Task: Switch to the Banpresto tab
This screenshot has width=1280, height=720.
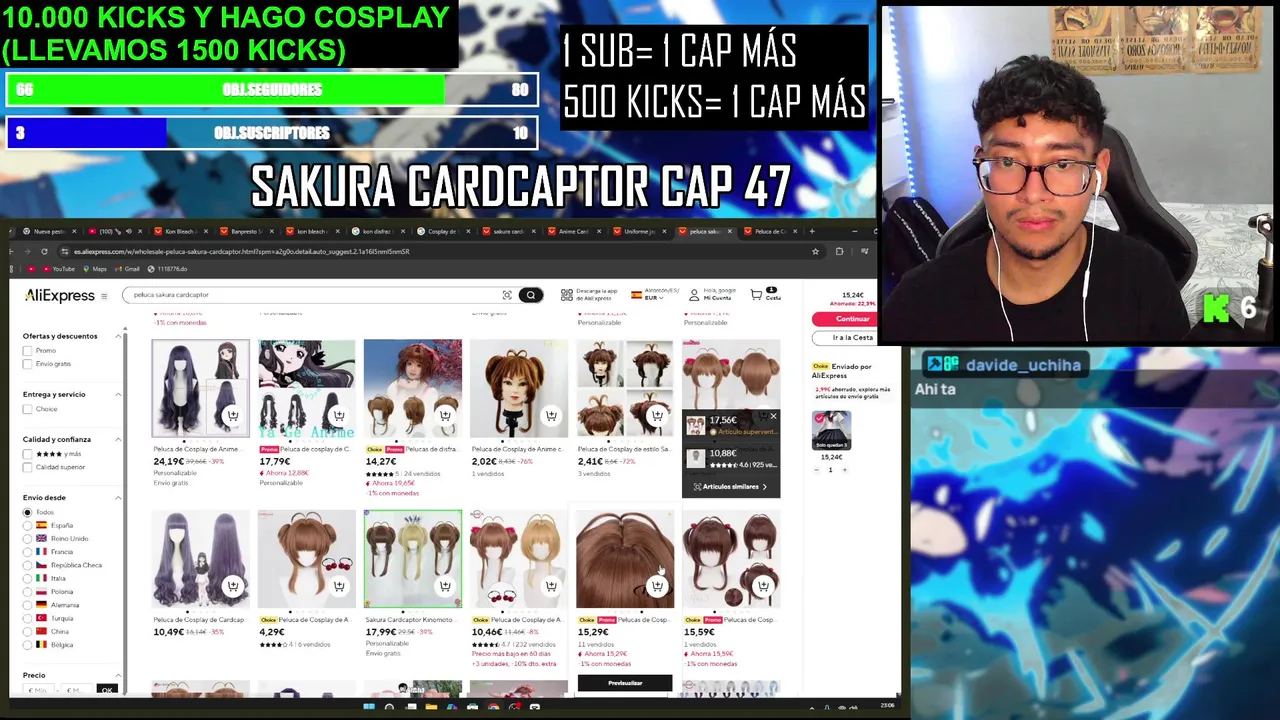Action: pos(246,231)
